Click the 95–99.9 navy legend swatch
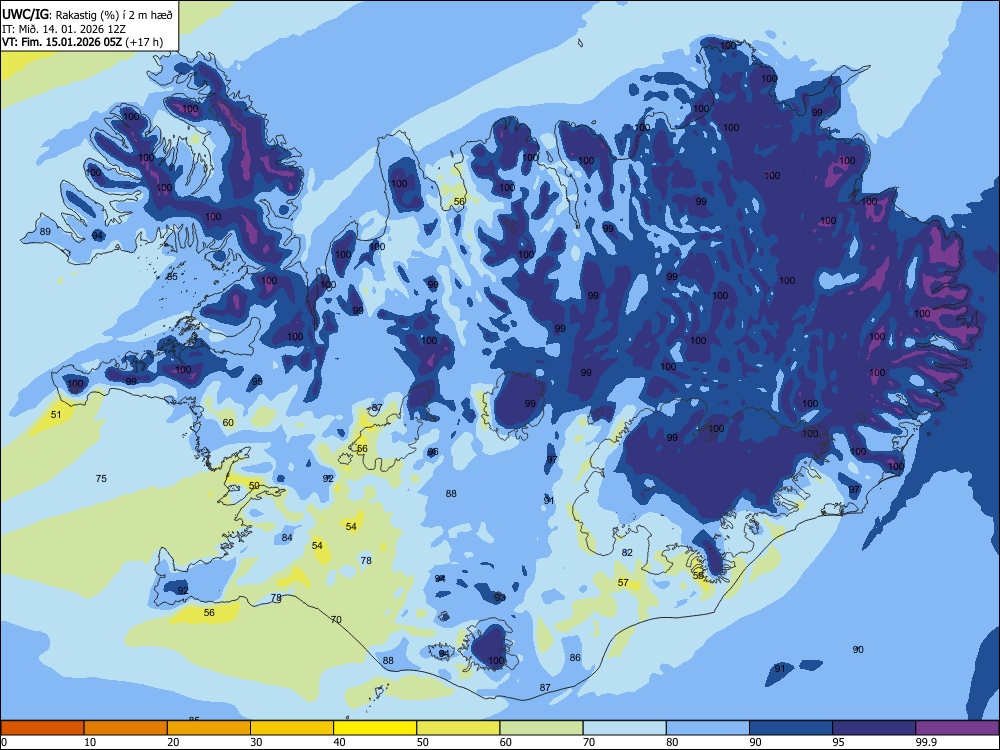This screenshot has height=750, width=1000. pyautogui.click(x=874, y=728)
